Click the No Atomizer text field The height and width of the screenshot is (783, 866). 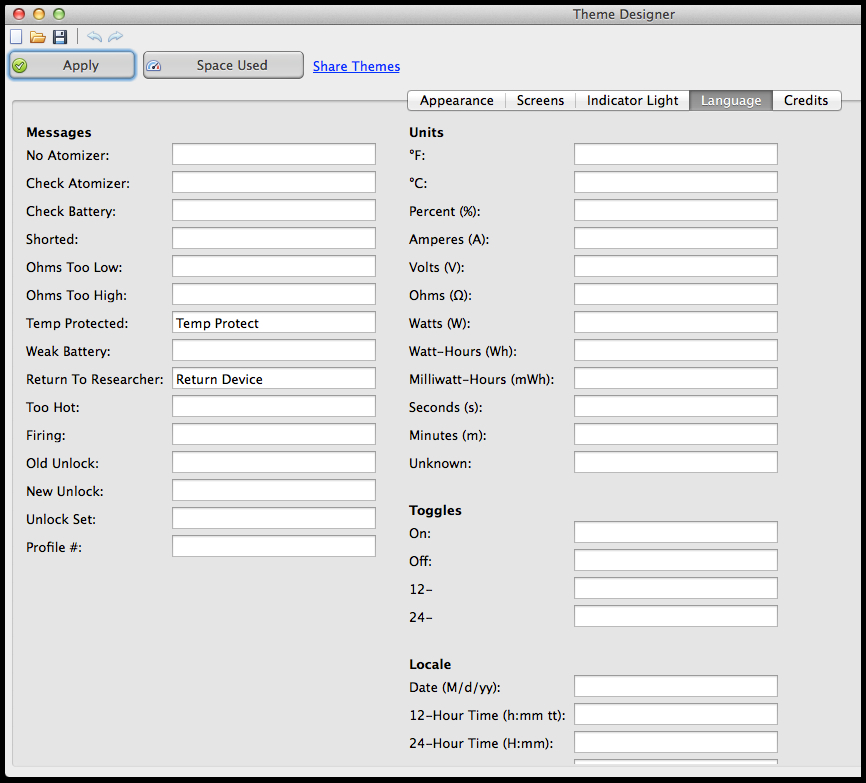click(273, 154)
